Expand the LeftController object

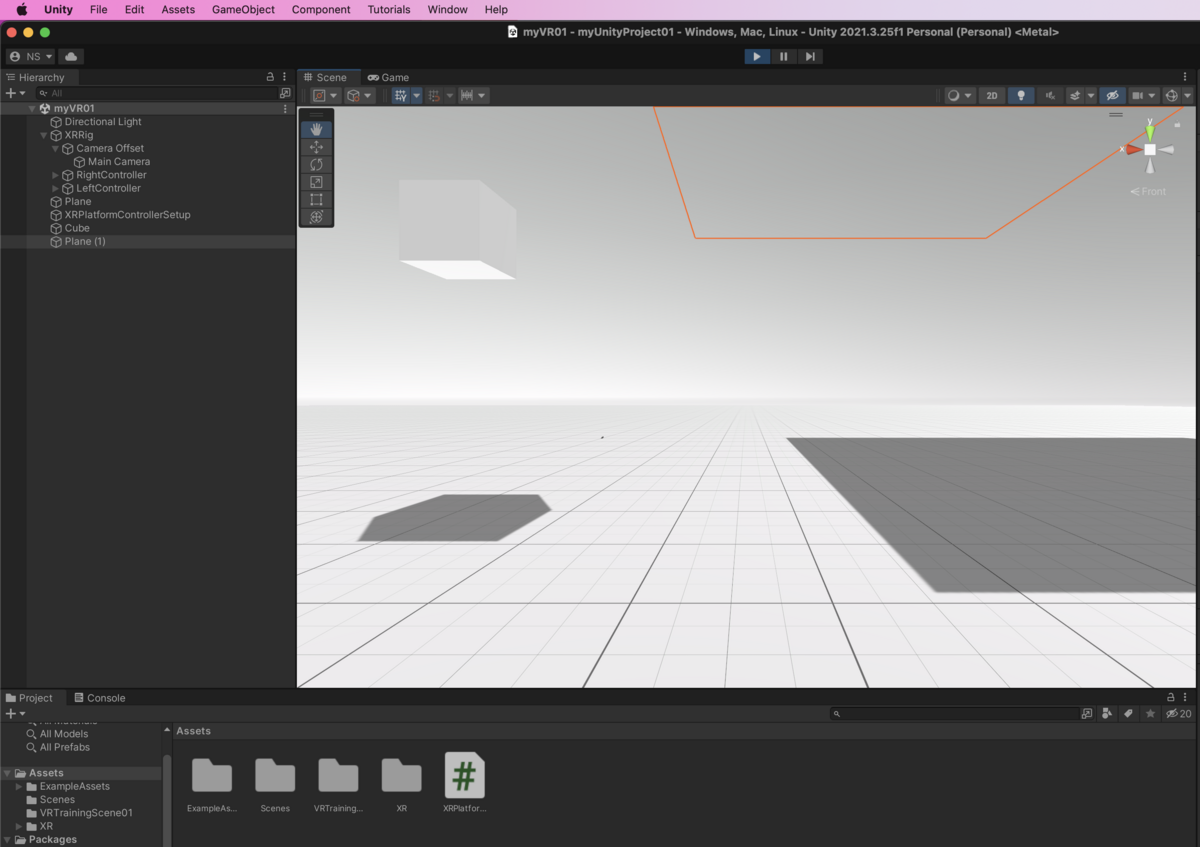(x=55, y=188)
